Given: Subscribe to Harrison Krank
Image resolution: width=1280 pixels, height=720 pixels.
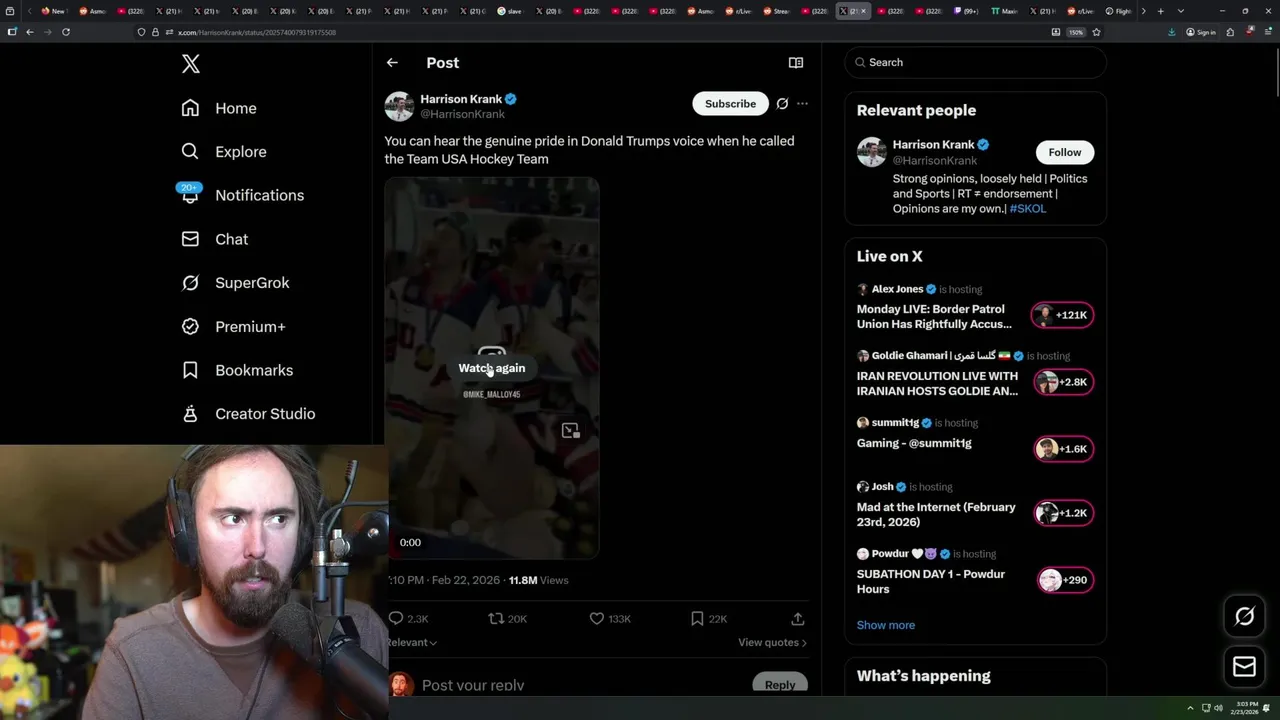Looking at the screenshot, I should [730, 104].
